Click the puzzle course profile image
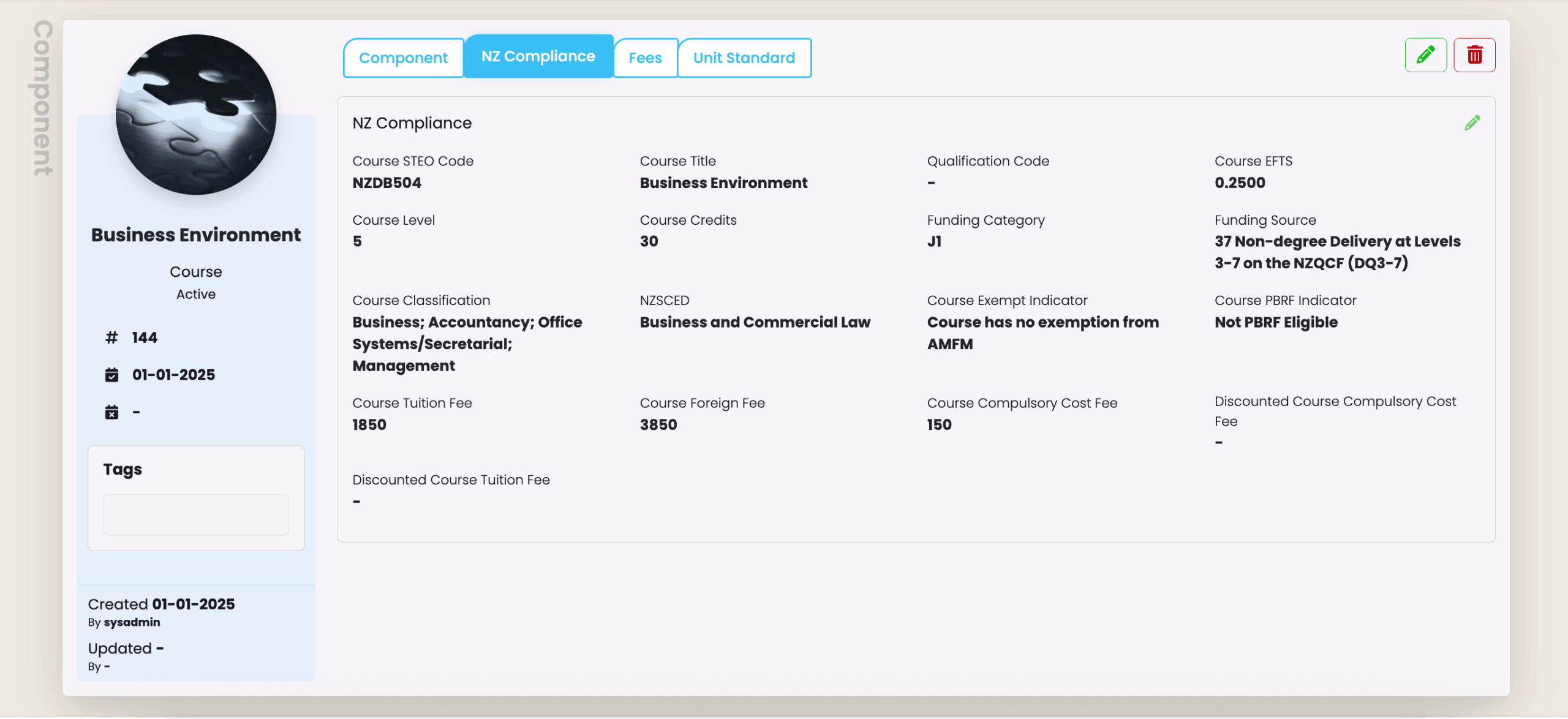The height and width of the screenshot is (719, 1568). pos(196,115)
